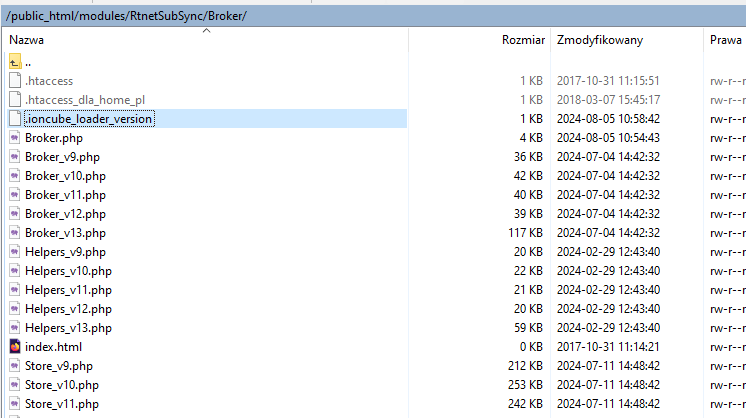Click the 2017-10-31 11:15:51 modified date

pos(608,81)
